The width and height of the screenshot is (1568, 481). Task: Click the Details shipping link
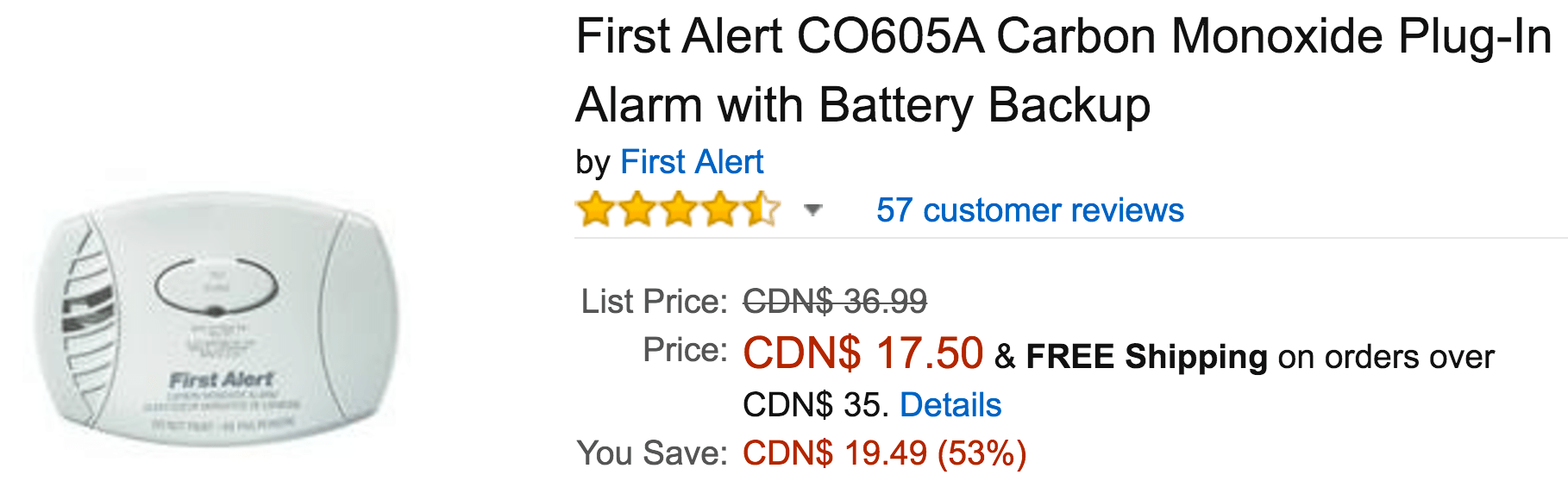coord(950,405)
